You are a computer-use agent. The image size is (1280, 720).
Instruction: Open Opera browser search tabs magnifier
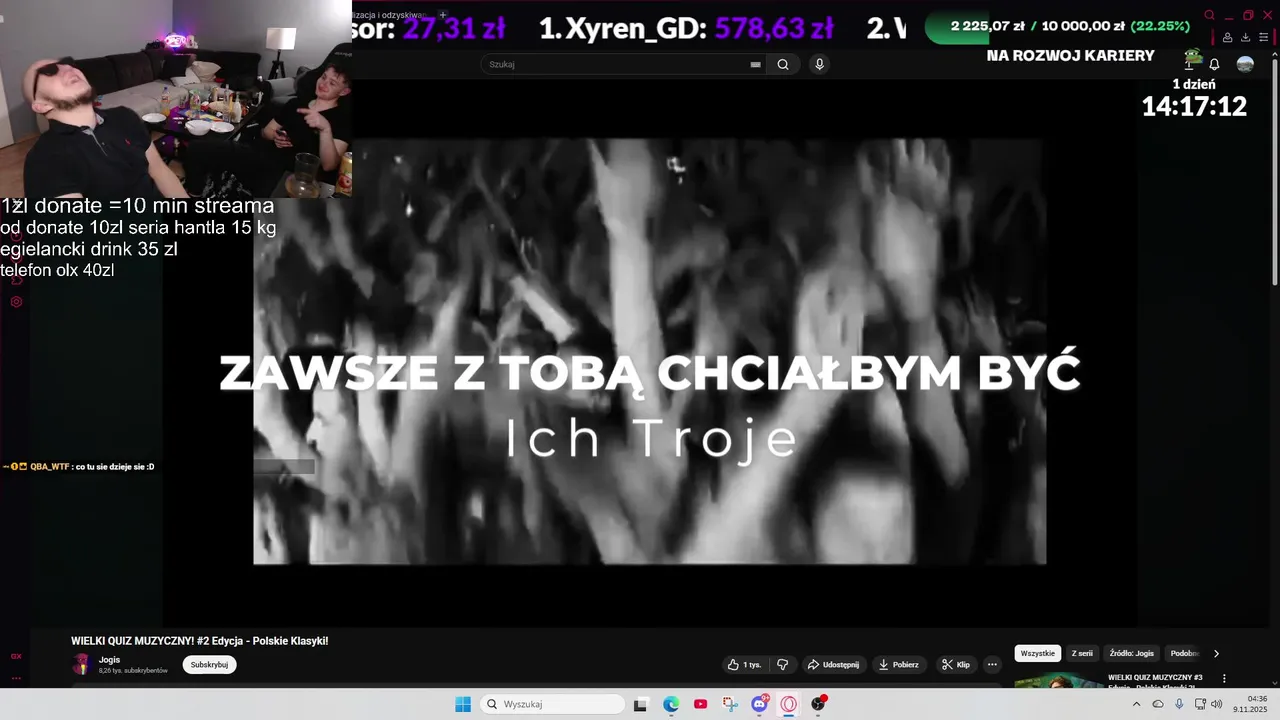point(1209,15)
